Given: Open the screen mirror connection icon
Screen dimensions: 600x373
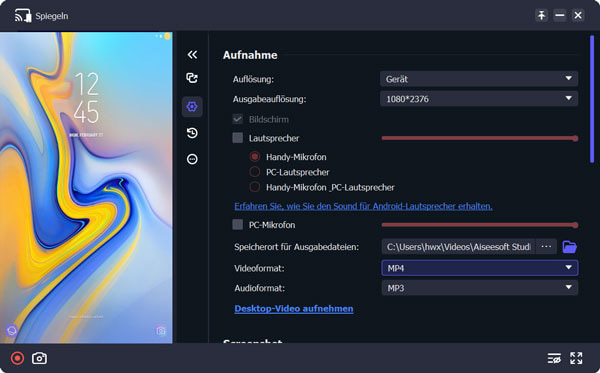Looking at the screenshot, I should (192, 78).
